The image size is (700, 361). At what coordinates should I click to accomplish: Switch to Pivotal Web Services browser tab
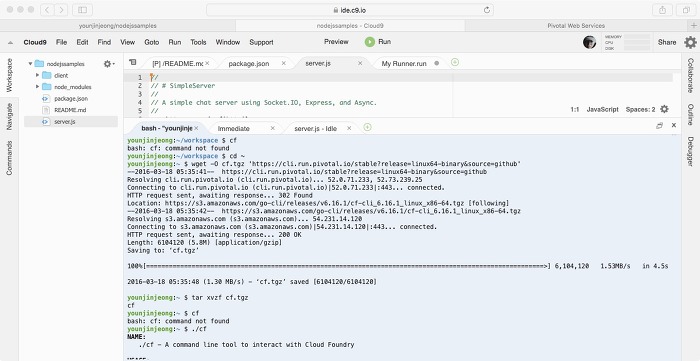(x=576, y=26)
